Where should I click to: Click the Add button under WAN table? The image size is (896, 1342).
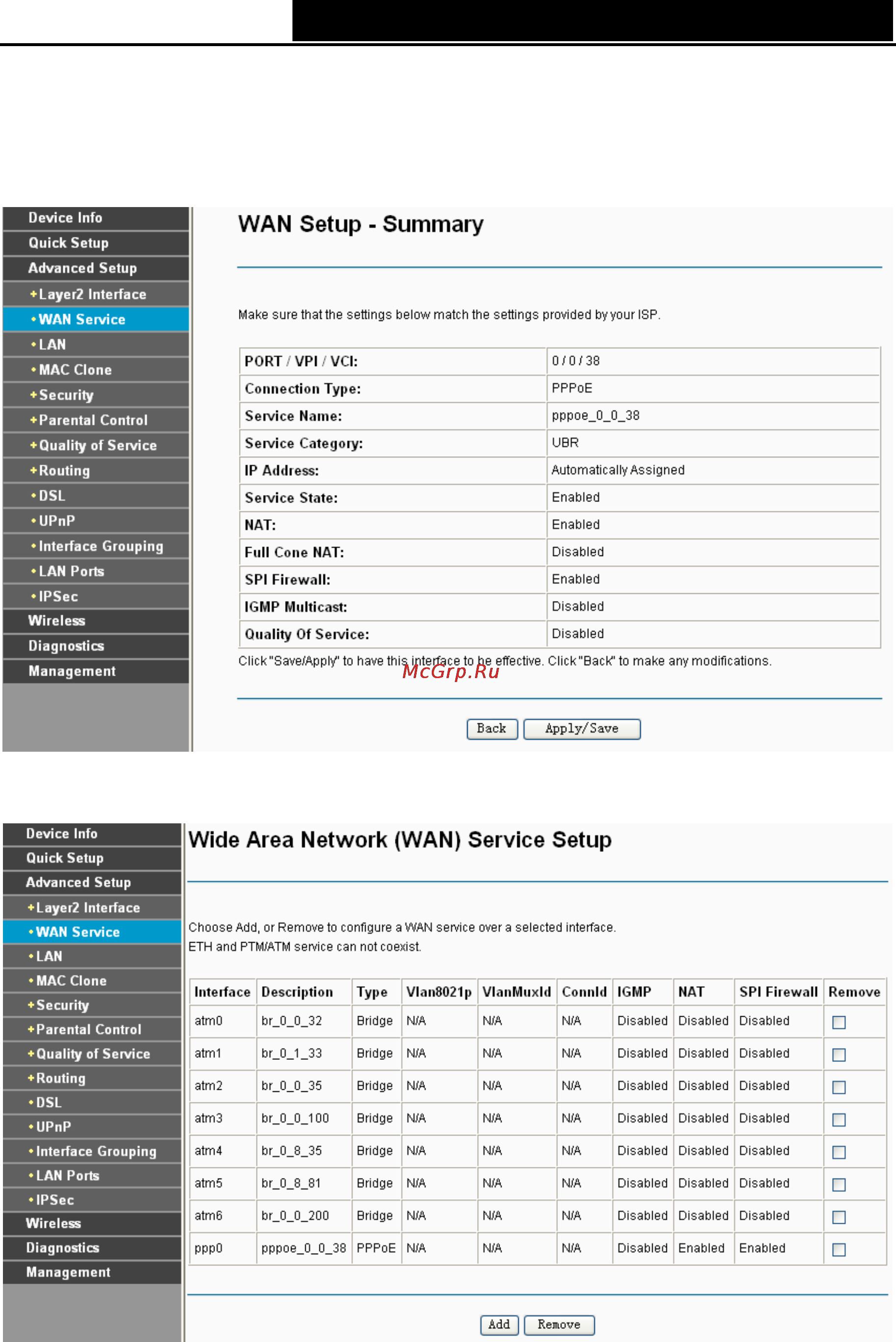[x=499, y=1325]
